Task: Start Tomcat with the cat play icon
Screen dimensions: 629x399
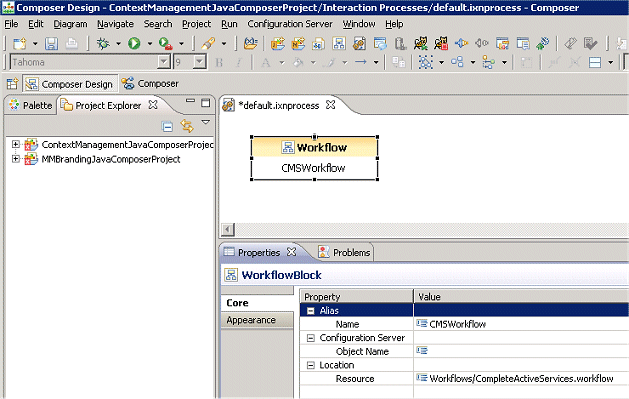Action: (x=420, y=43)
